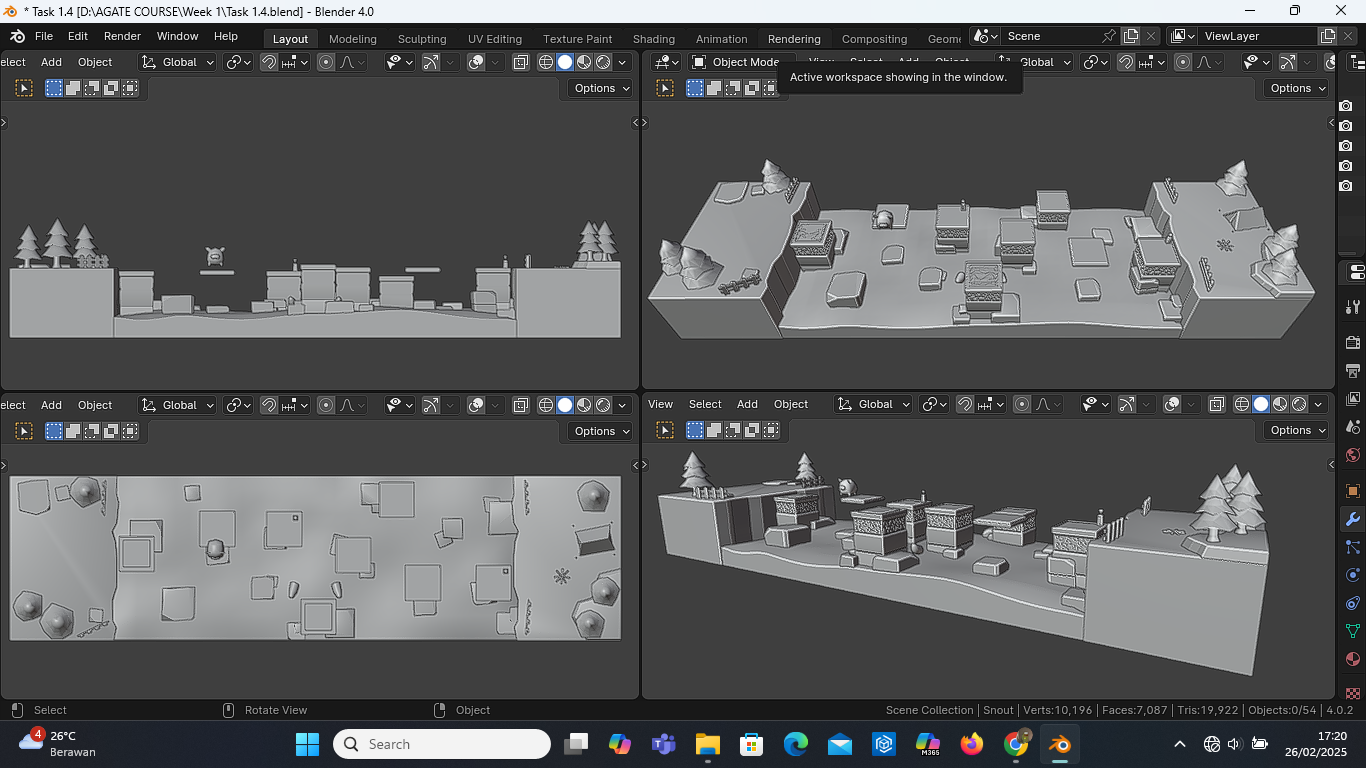
Task: Open the Object Mode dropdown
Action: (736, 62)
